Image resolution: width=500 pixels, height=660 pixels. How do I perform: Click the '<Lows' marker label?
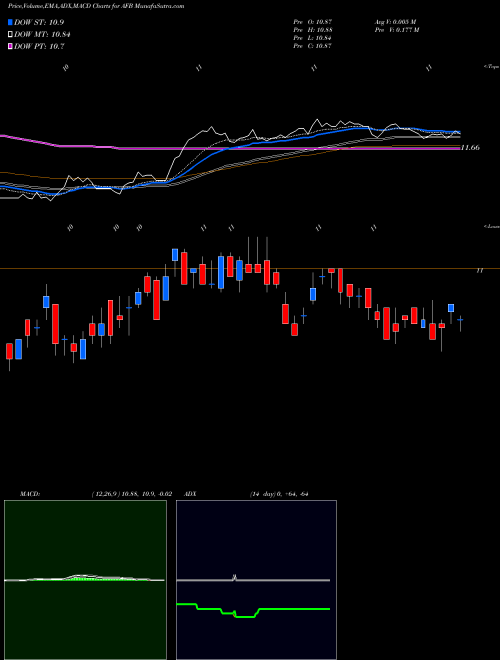coord(491,226)
